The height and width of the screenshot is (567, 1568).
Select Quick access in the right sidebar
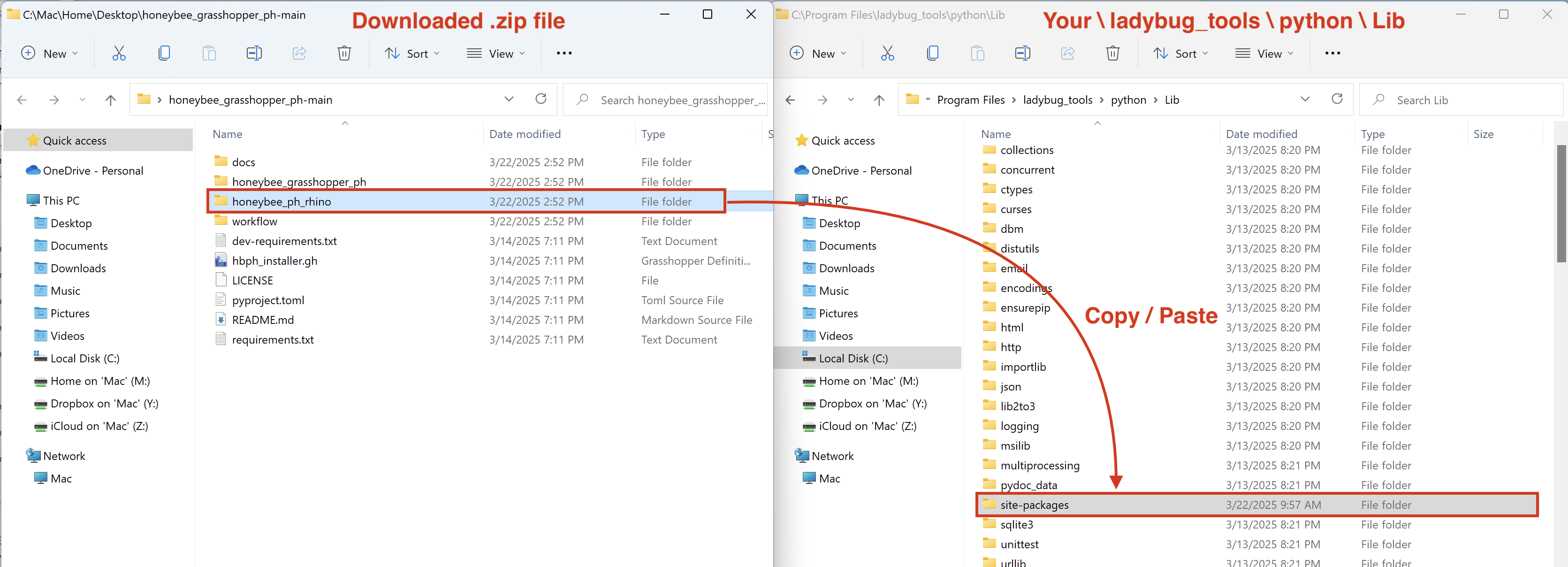tap(844, 140)
